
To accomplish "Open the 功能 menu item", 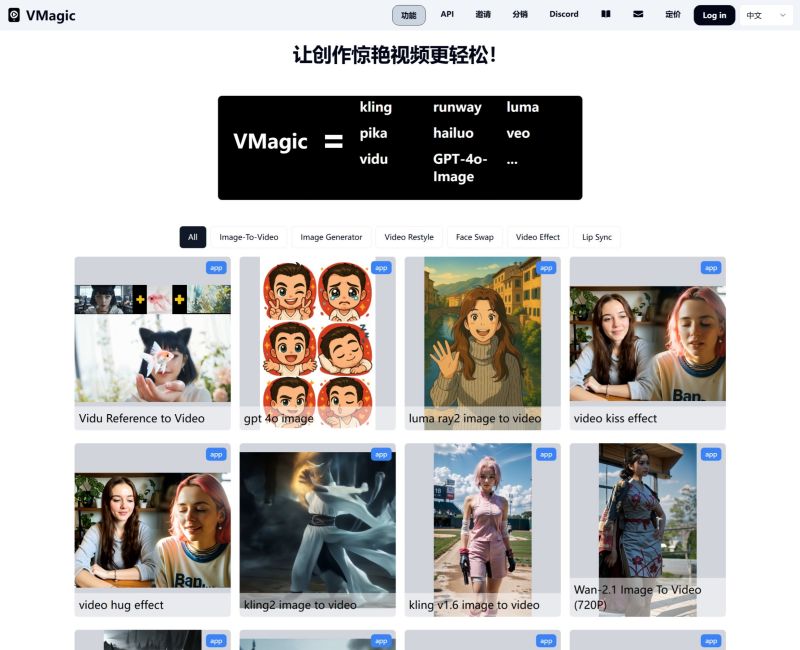I will pos(408,15).
